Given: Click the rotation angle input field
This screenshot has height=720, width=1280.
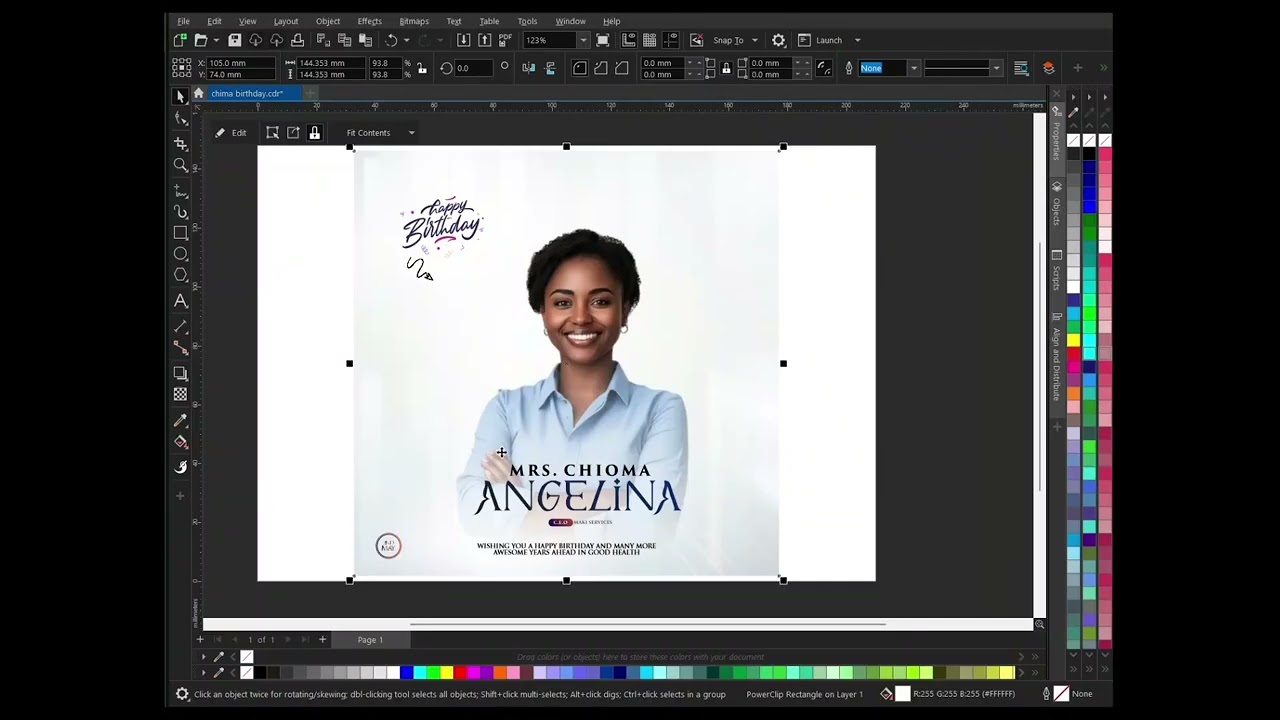Looking at the screenshot, I should [x=473, y=68].
